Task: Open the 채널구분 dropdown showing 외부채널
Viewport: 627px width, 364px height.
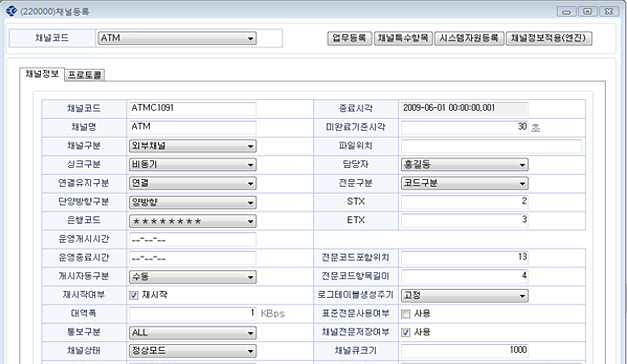Action: (x=192, y=146)
